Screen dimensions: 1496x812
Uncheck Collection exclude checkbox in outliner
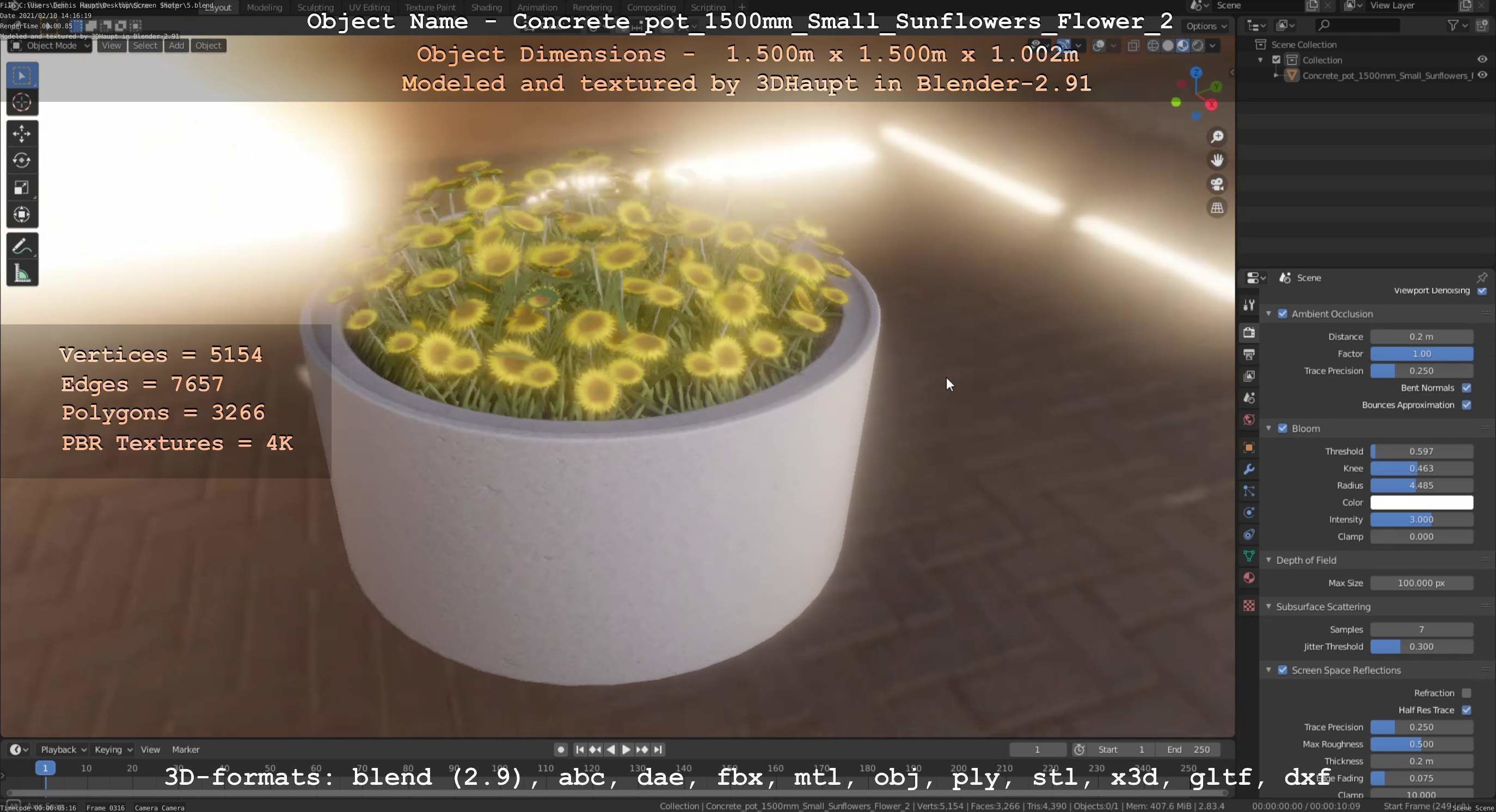click(x=1277, y=60)
